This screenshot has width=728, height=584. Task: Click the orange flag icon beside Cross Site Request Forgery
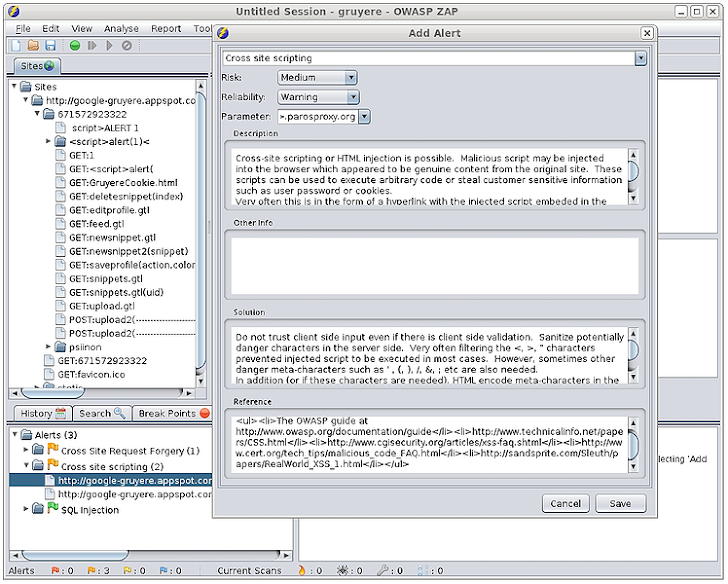[53, 449]
